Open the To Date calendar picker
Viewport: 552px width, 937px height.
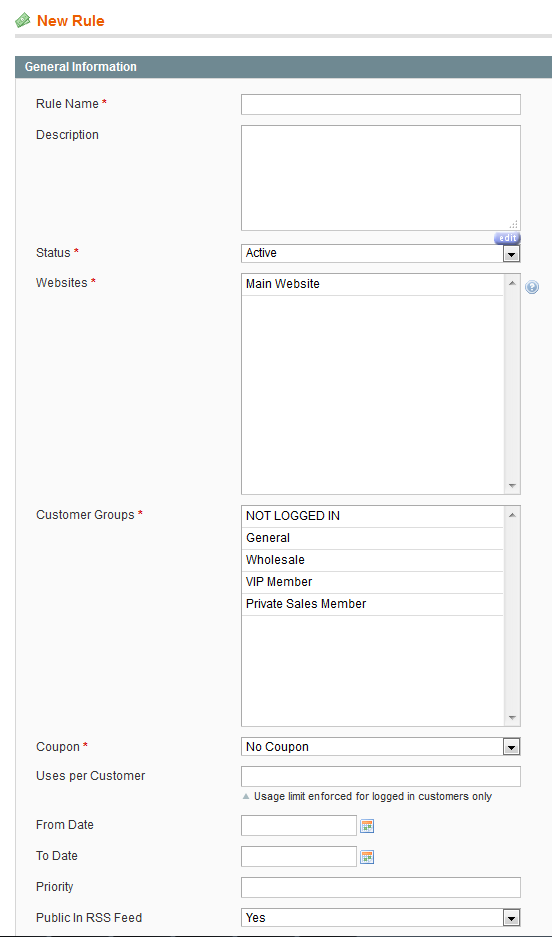point(367,857)
